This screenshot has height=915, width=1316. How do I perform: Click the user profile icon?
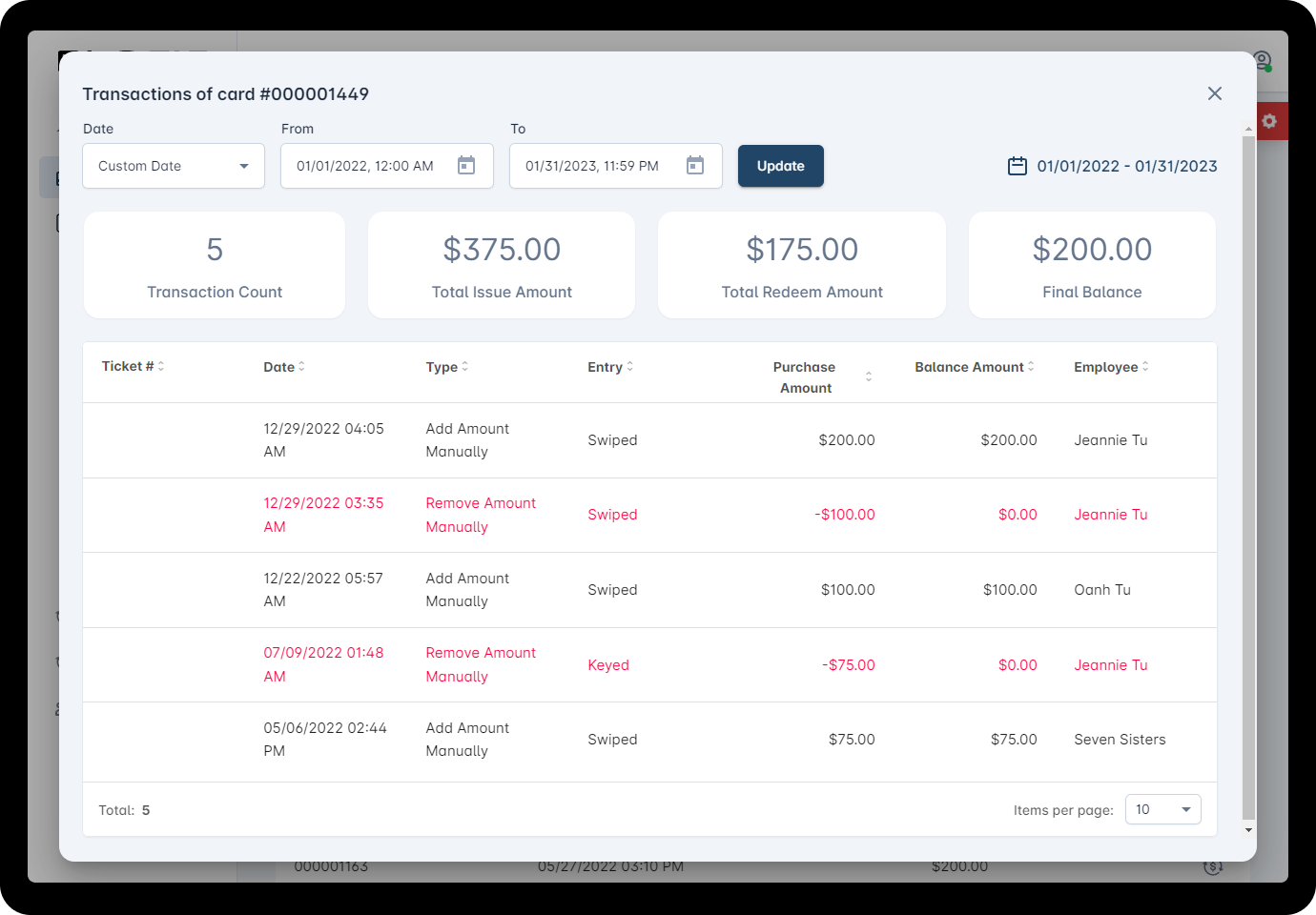[1263, 61]
